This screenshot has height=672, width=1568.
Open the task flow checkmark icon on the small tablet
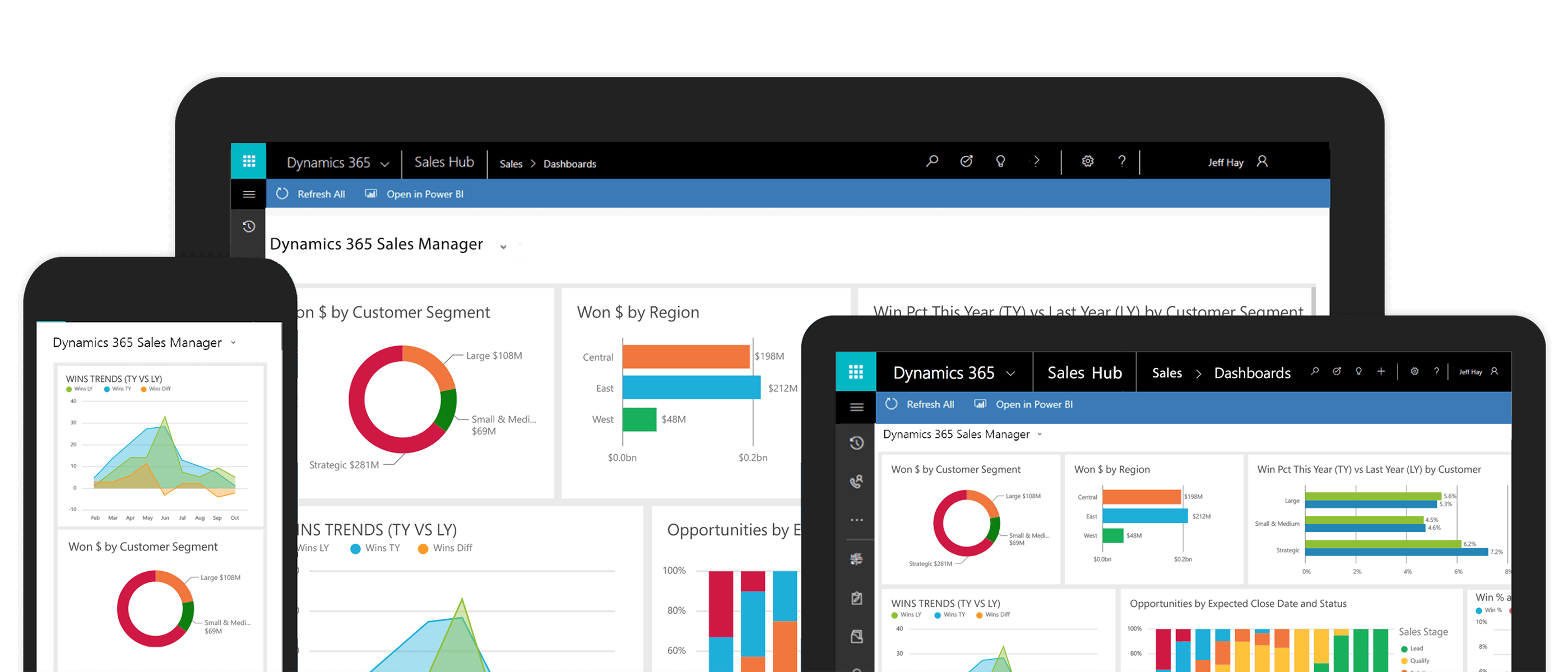click(1337, 371)
